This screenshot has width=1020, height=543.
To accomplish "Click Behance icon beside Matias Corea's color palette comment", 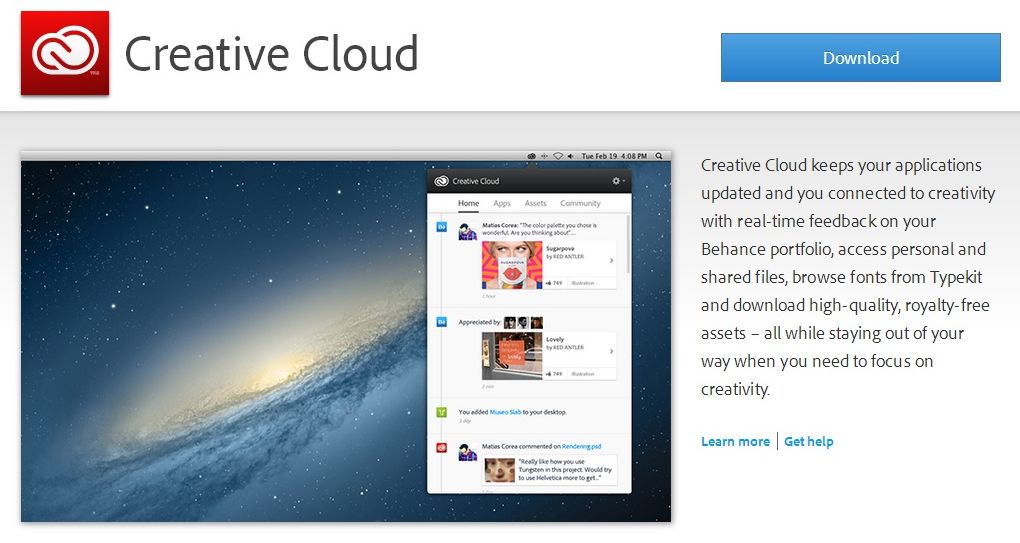I will pos(442,227).
